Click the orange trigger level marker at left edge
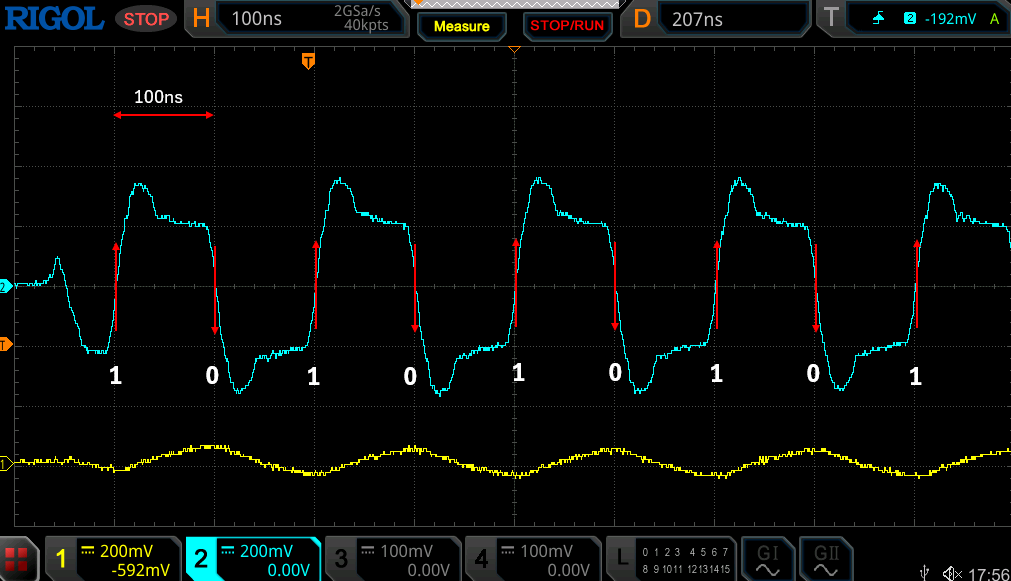The height and width of the screenshot is (581, 1011). tap(5, 346)
